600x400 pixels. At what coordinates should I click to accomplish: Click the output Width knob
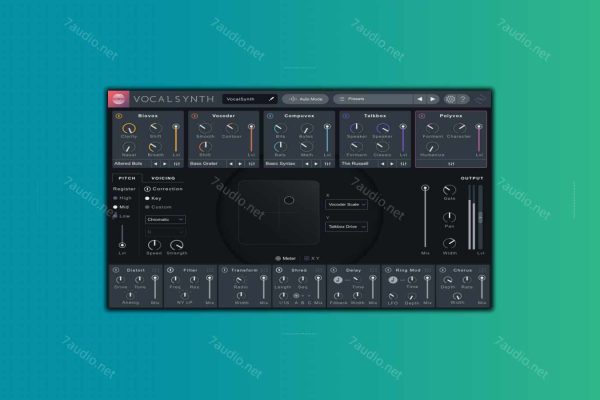click(x=449, y=243)
